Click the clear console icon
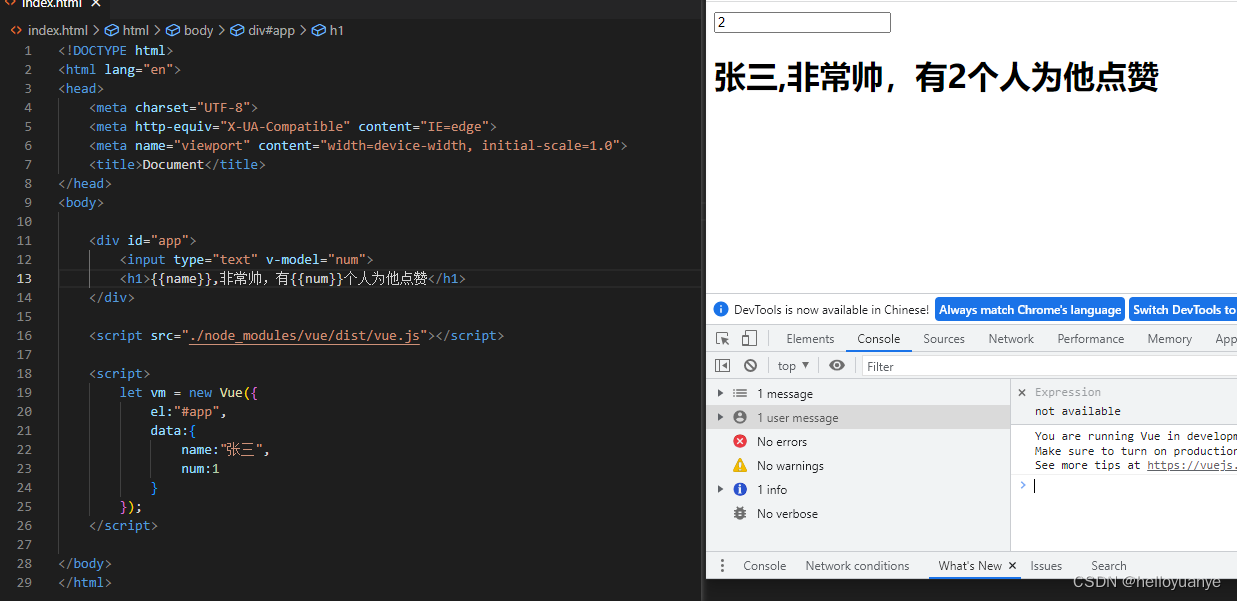1237x601 pixels. 750,365
